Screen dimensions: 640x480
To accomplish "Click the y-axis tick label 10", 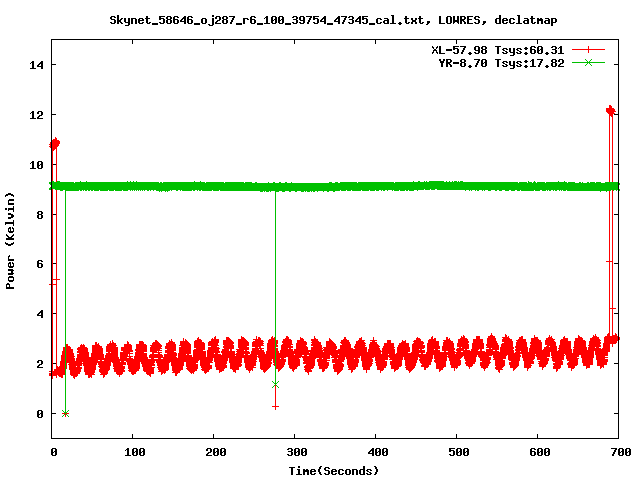I will 36,165.
